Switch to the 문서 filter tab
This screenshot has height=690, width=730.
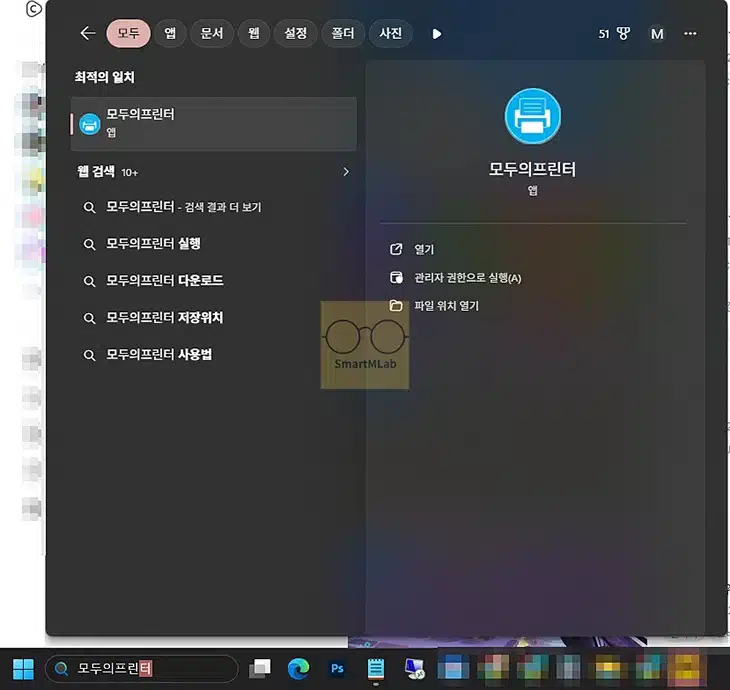tap(212, 34)
